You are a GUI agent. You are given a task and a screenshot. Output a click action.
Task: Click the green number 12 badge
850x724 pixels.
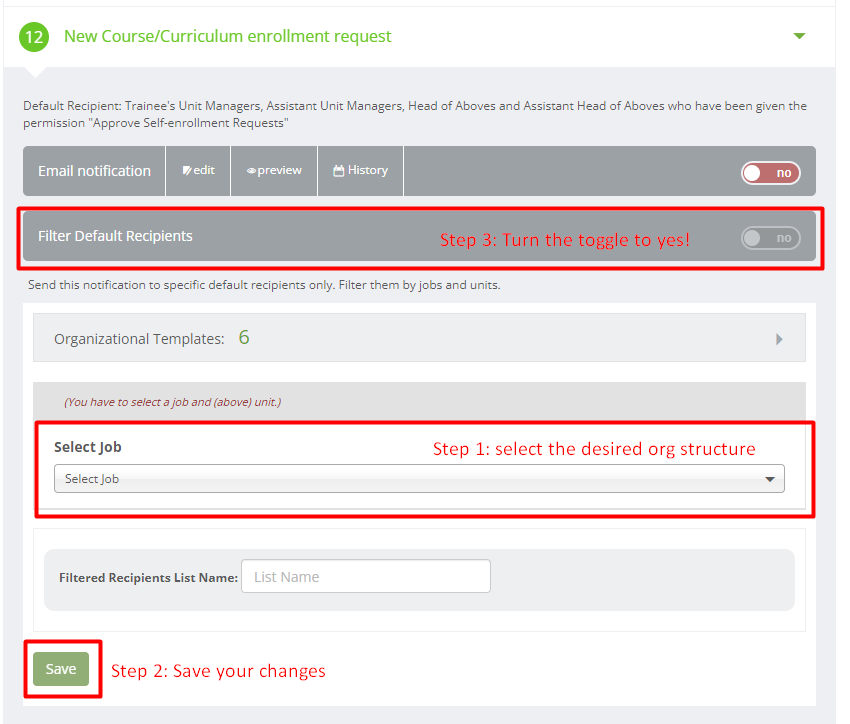(x=34, y=37)
